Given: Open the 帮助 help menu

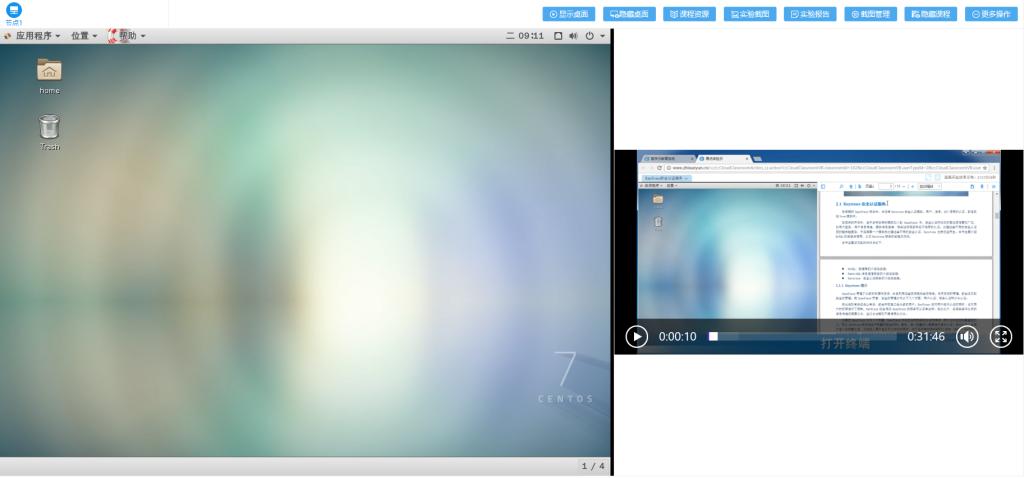Looking at the screenshot, I should click(x=127, y=36).
